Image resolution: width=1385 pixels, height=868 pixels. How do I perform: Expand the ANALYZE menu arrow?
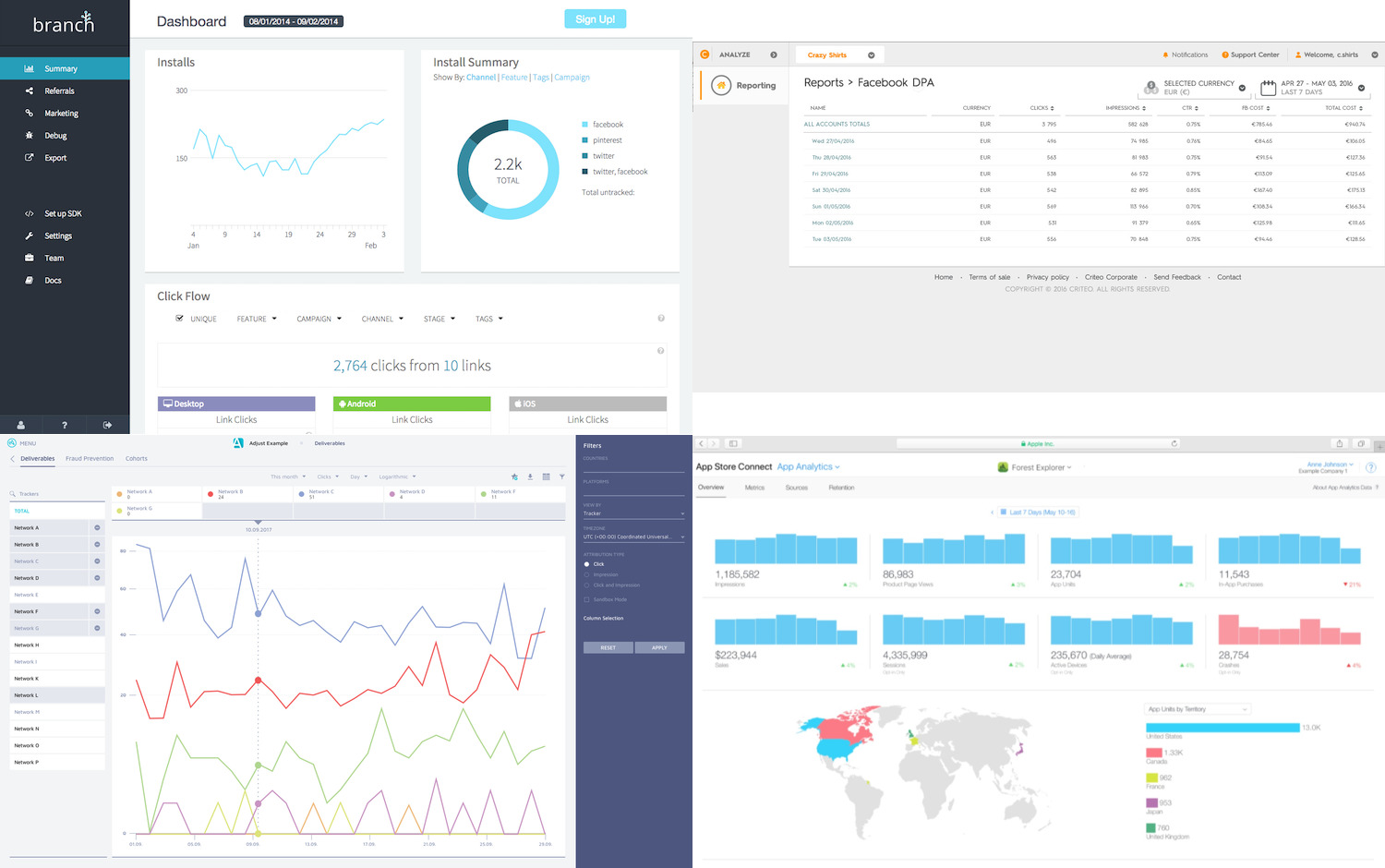[x=774, y=54]
